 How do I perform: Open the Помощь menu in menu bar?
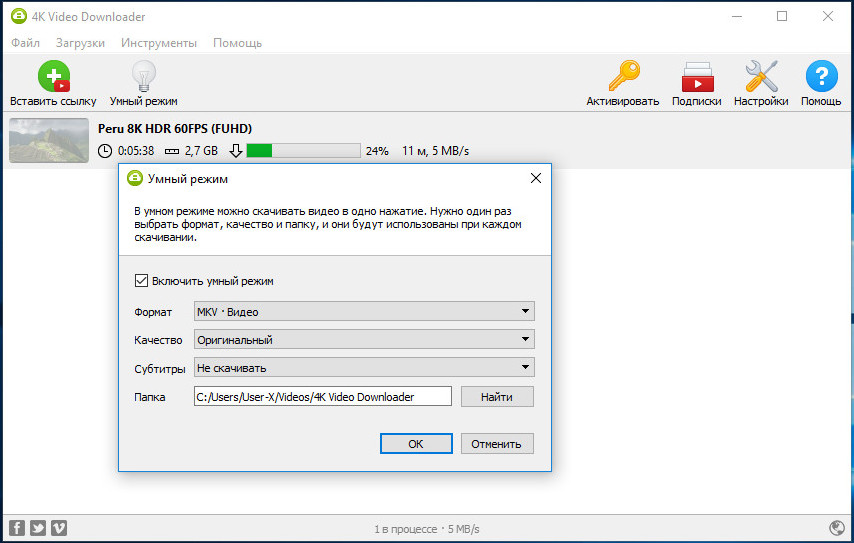point(237,42)
